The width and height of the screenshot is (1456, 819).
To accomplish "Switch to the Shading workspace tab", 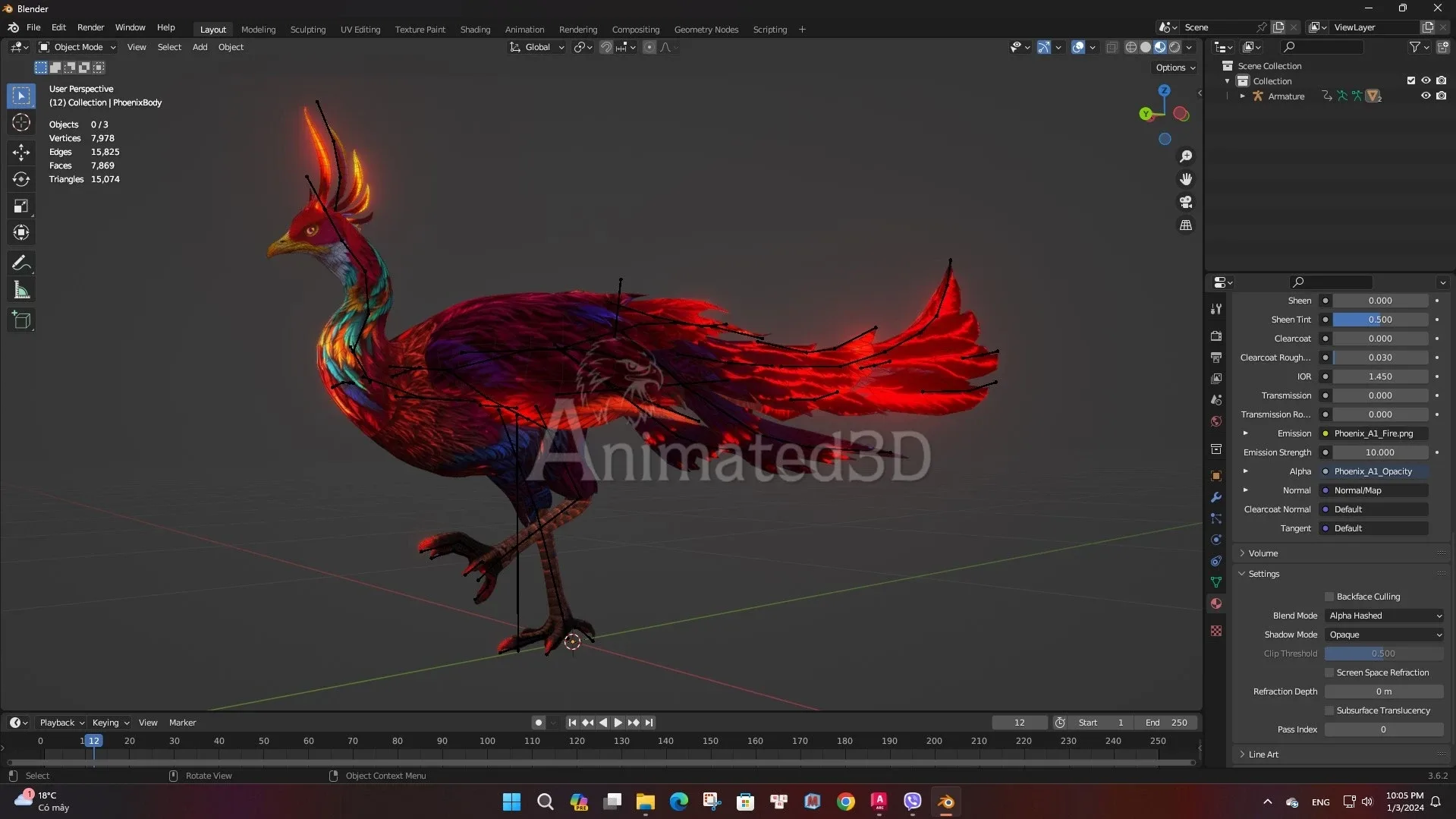I will point(475,29).
